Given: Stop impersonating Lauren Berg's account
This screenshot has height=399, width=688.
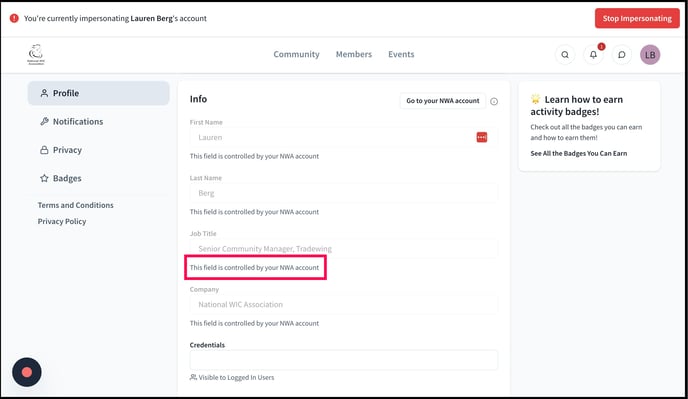Looking at the screenshot, I should click(x=637, y=18).
